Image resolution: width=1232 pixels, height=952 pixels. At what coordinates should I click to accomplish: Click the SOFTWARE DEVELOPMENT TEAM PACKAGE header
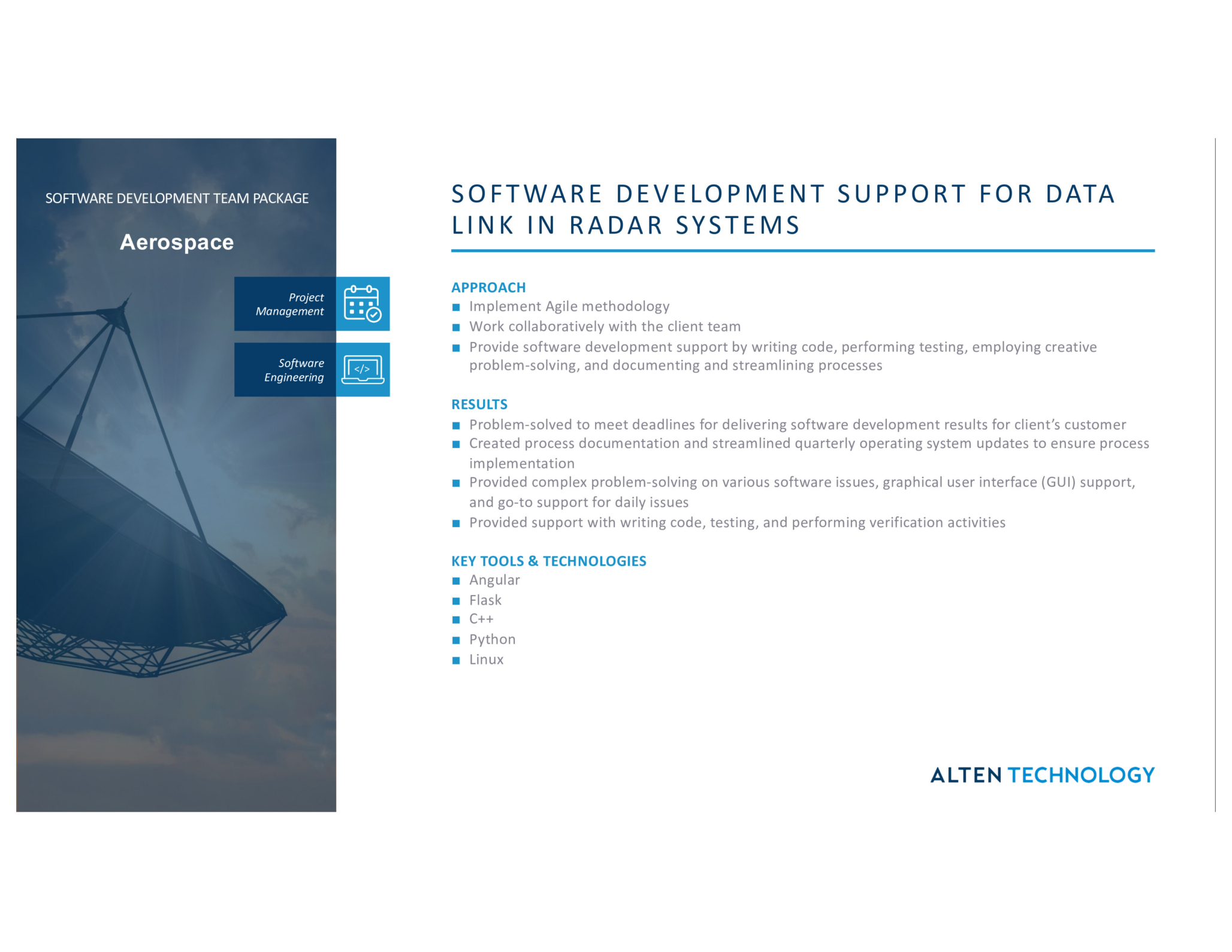click(177, 197)
